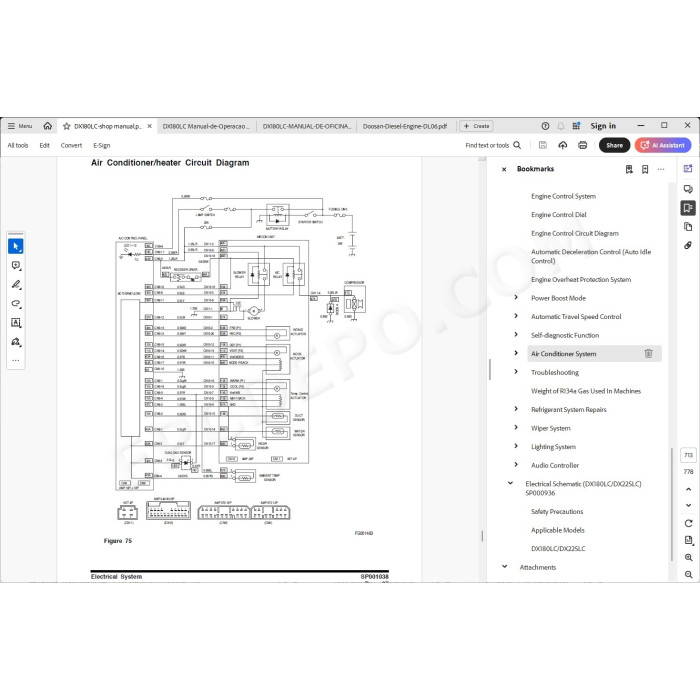Star the DX180LC-shop manual document
The height and width of the screenshot is (700, 700).
click(67, 126)
